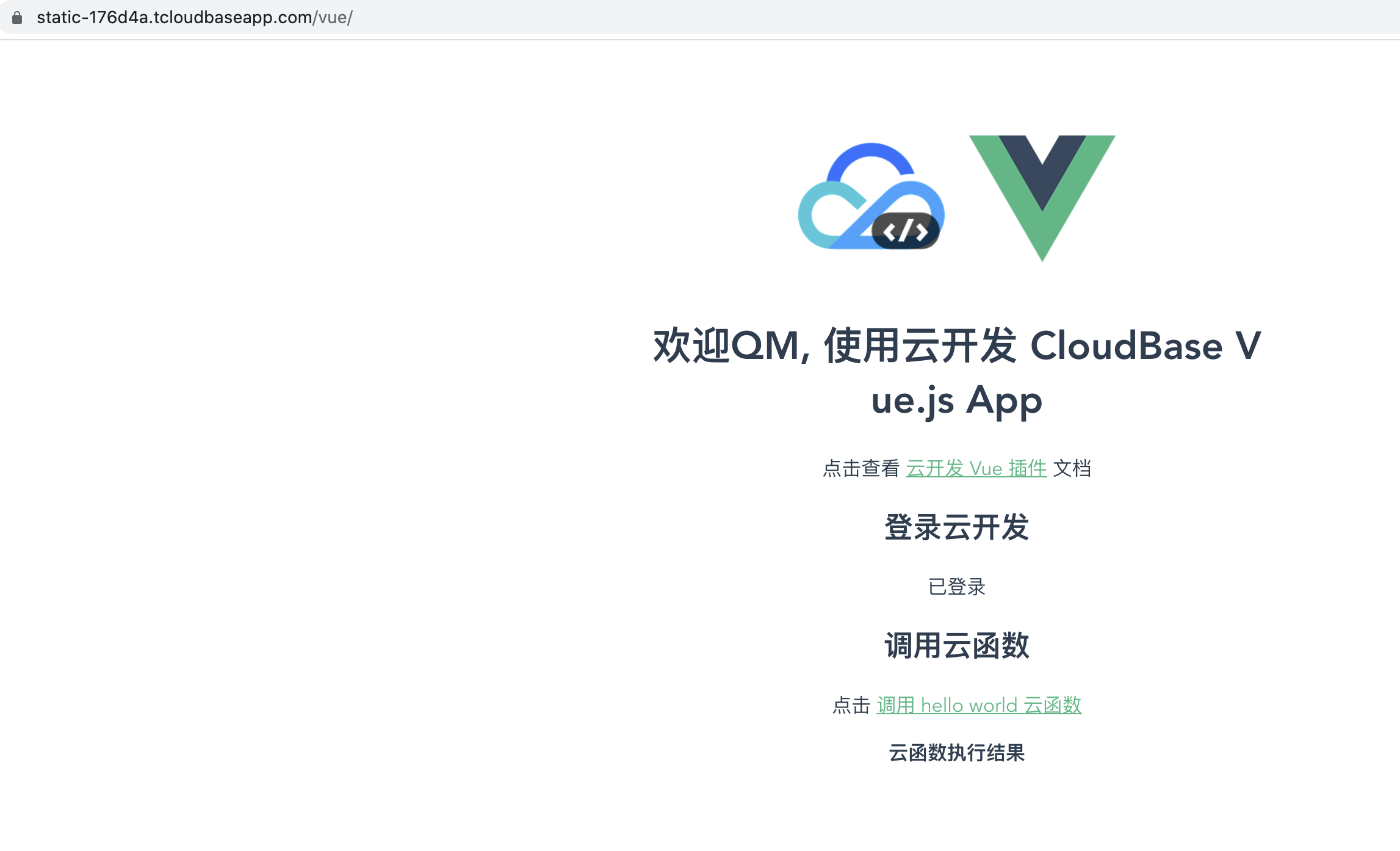Image resolution: width=1400 pixels, height=851 pixels.
Task: Click the lock icon in the address bar
Action: 16,17
